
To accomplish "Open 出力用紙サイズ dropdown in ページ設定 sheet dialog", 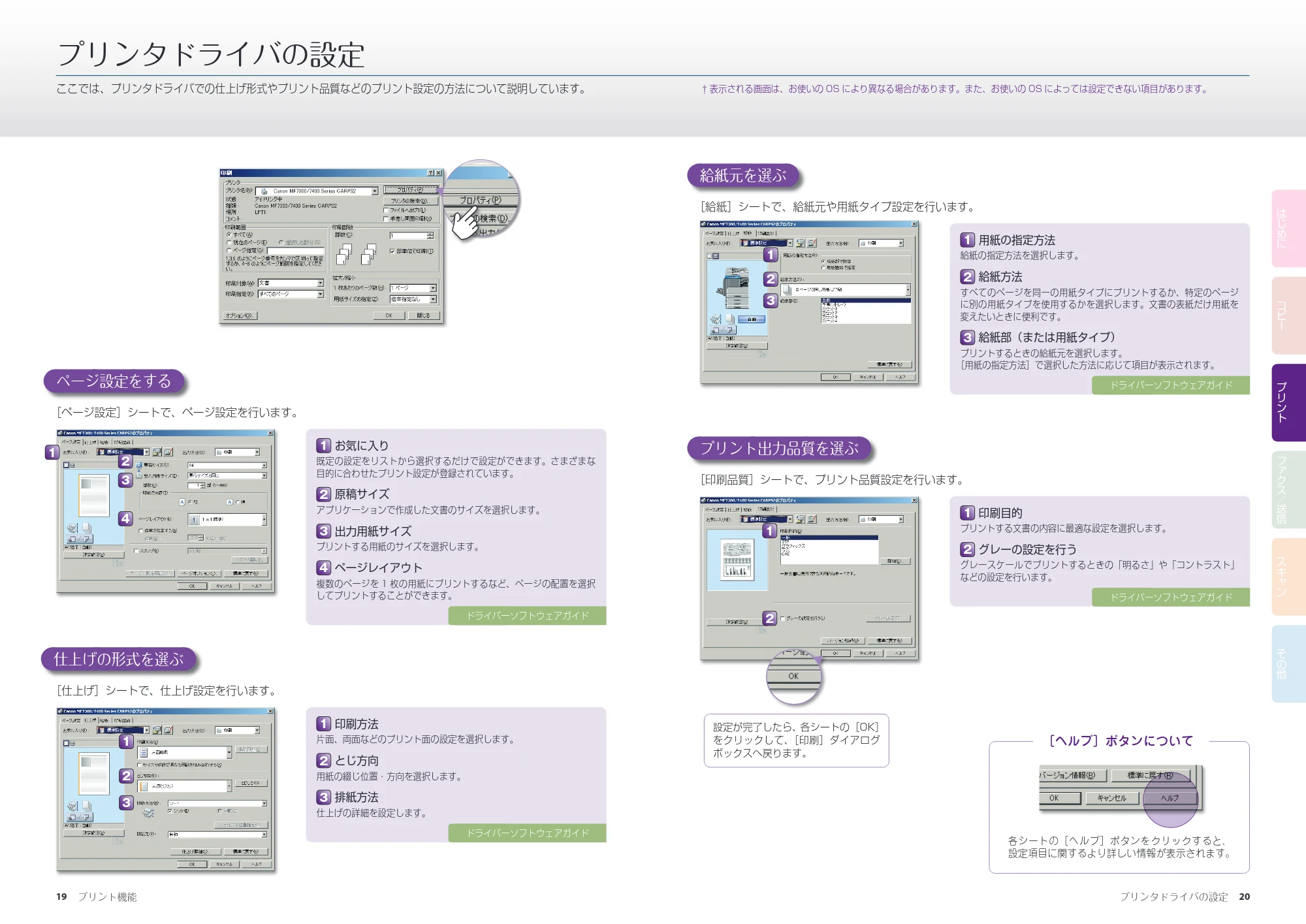I will point(264,475).
